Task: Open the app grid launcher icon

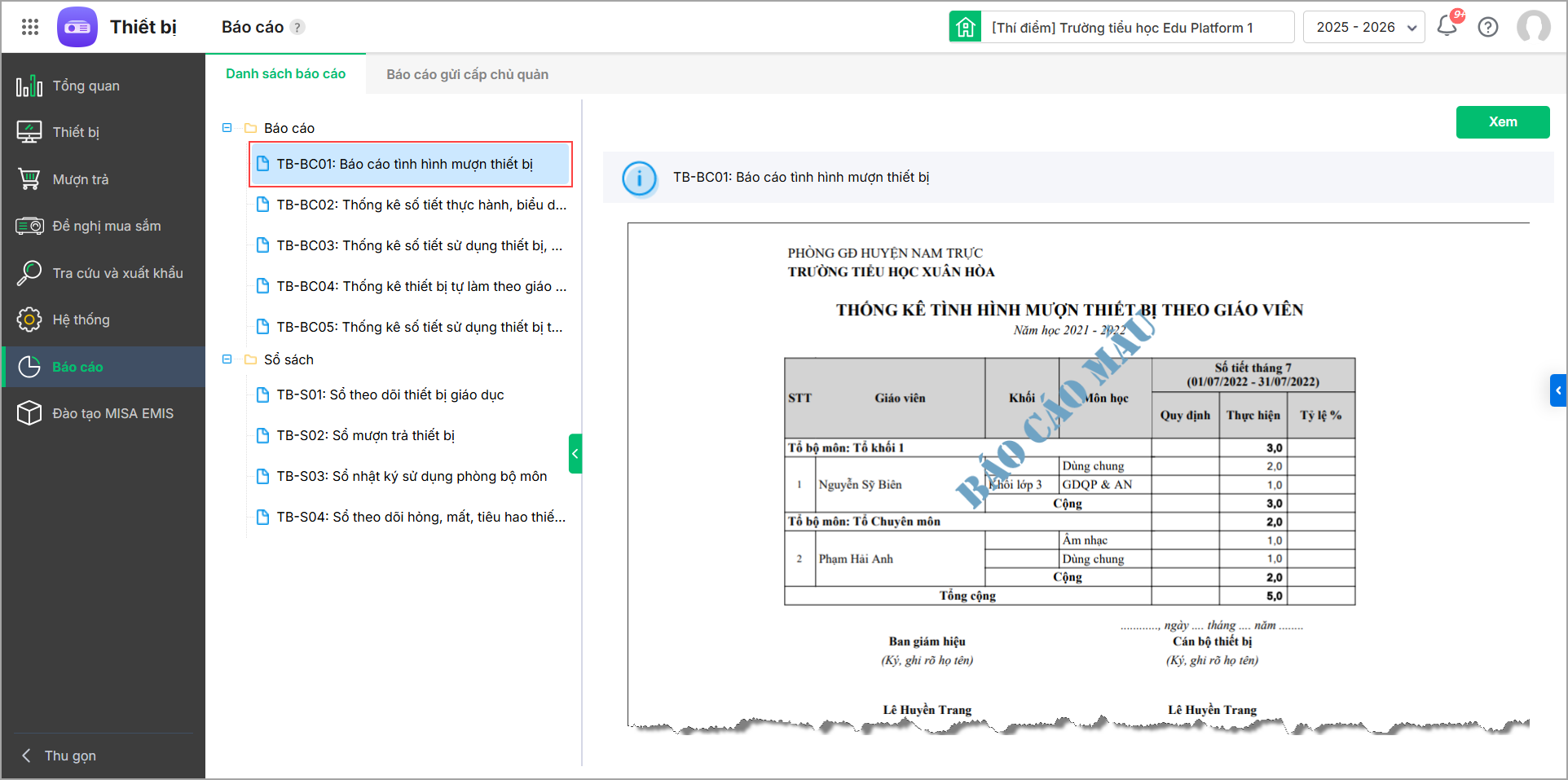Action: (x=30, y=27)
